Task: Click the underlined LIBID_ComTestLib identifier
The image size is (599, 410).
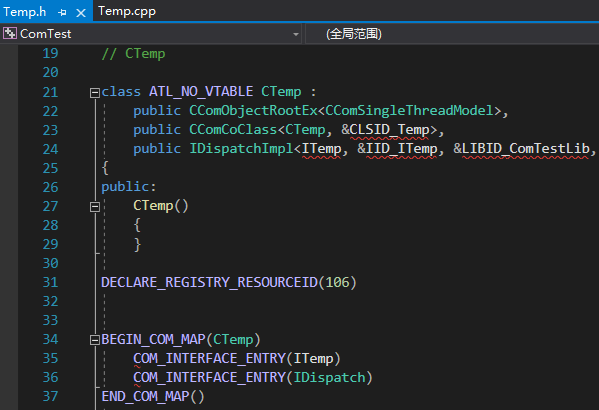Action: (525, 149)
